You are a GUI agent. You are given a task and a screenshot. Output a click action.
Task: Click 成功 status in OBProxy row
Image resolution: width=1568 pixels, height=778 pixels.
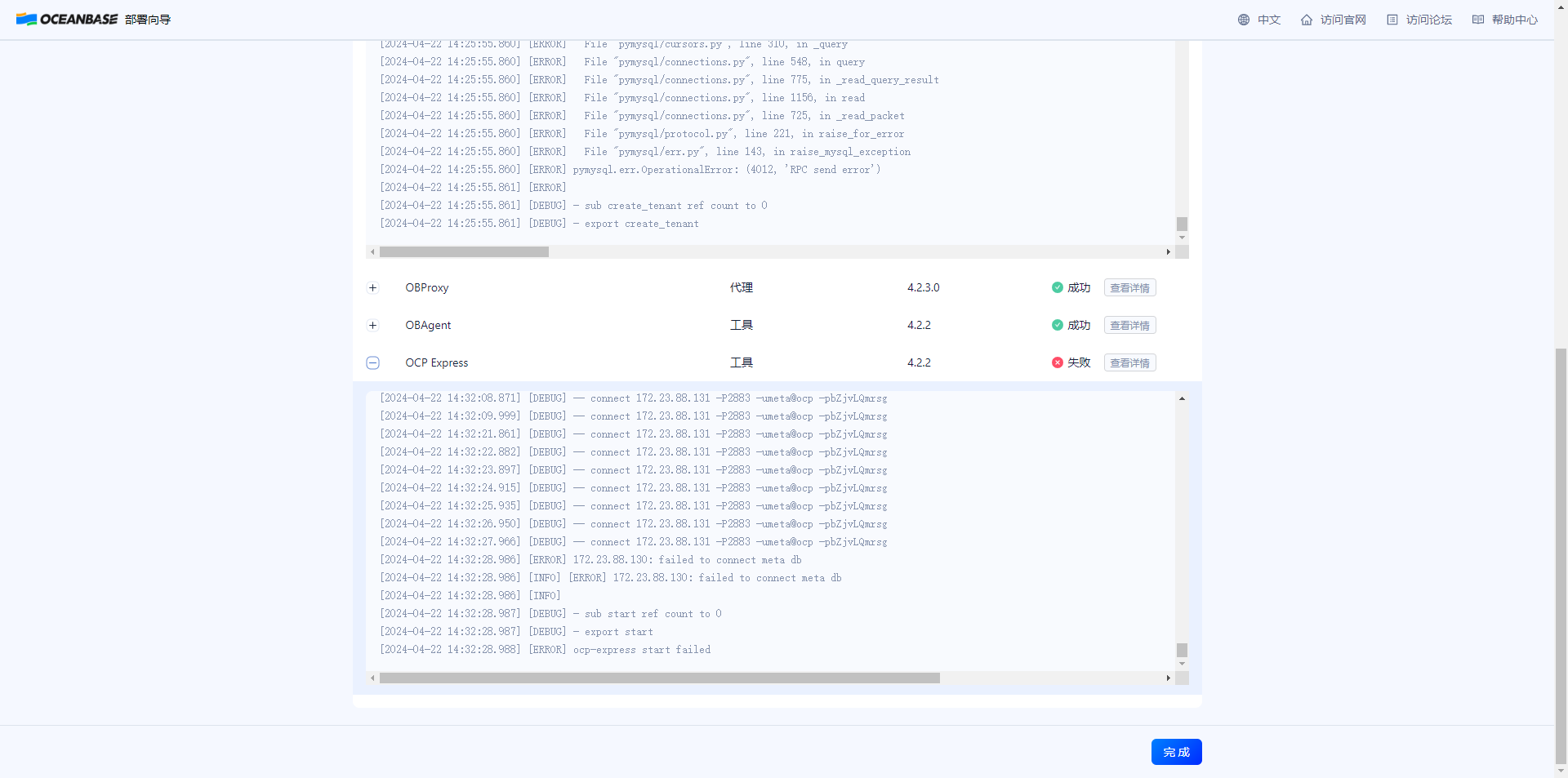point(1079,287)
